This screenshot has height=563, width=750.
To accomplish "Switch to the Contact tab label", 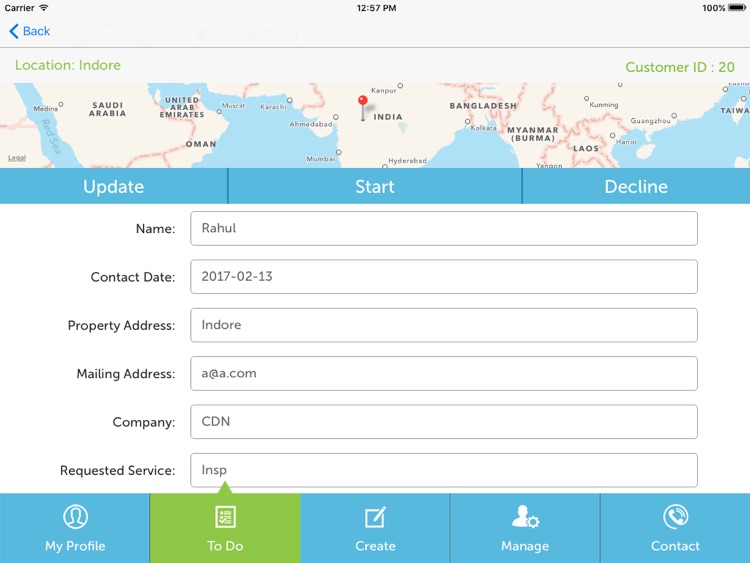I will [x=675, y=546].
